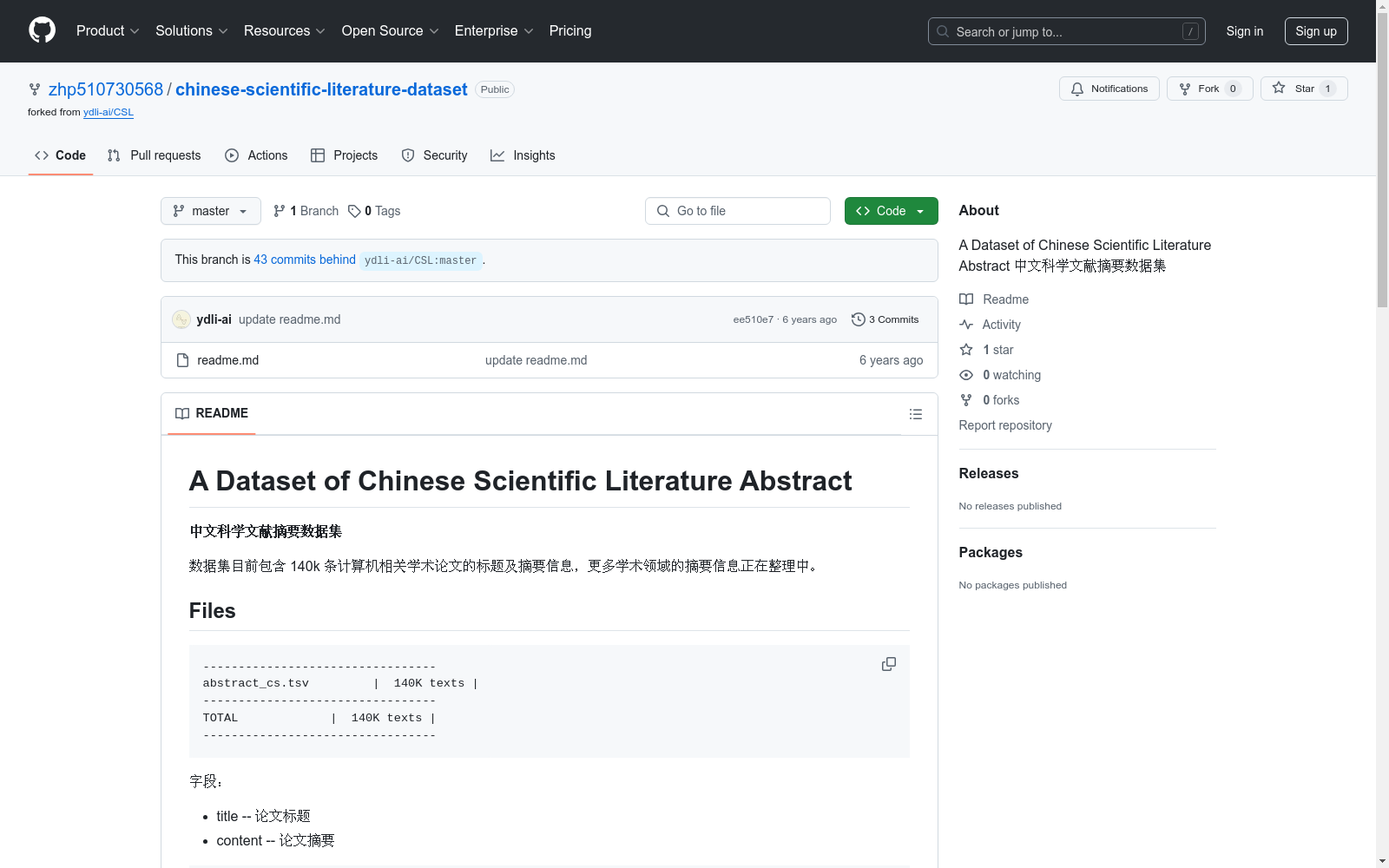The height and width of the screenshot is (868, 1389).
Task: Expand the Solutions menu
Action: coord(192,30)
